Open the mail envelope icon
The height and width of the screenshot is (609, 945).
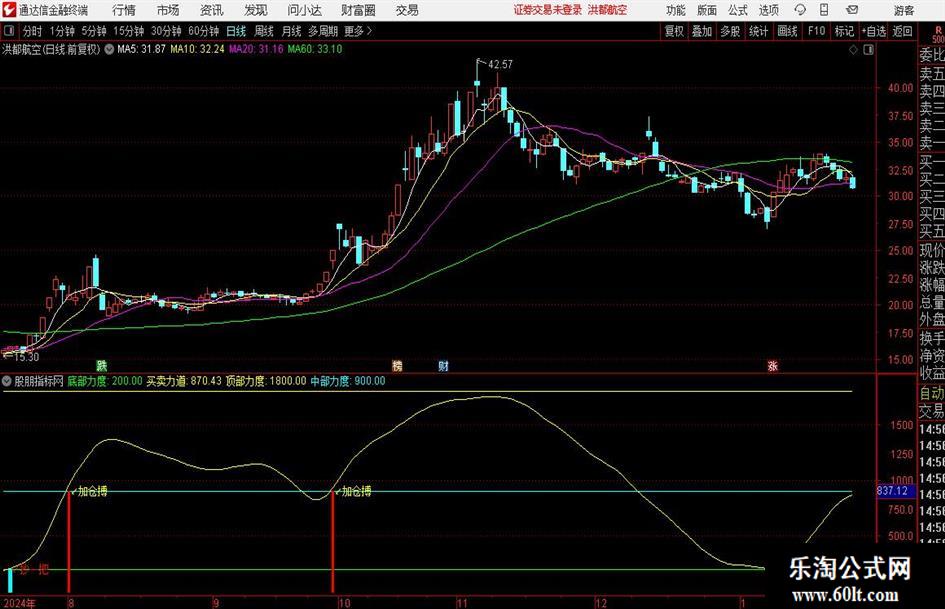pos(852,10)
